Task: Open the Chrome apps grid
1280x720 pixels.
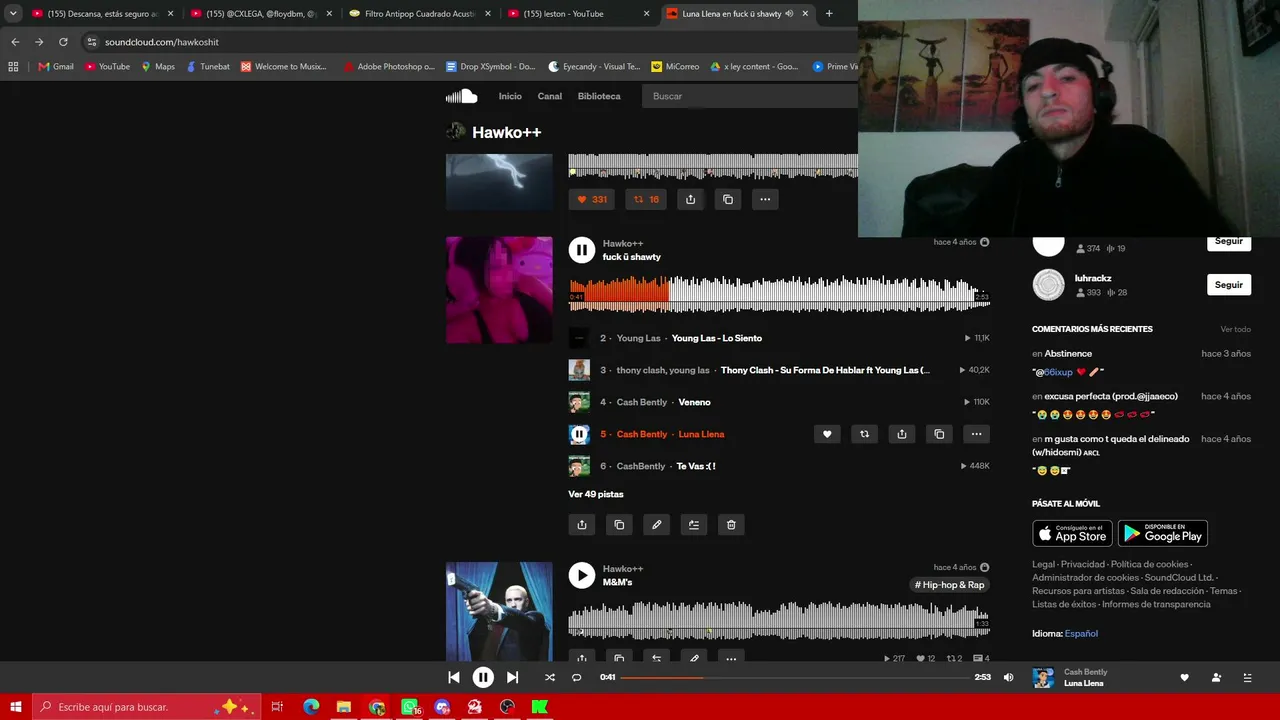Action: [x=13, y=67]
